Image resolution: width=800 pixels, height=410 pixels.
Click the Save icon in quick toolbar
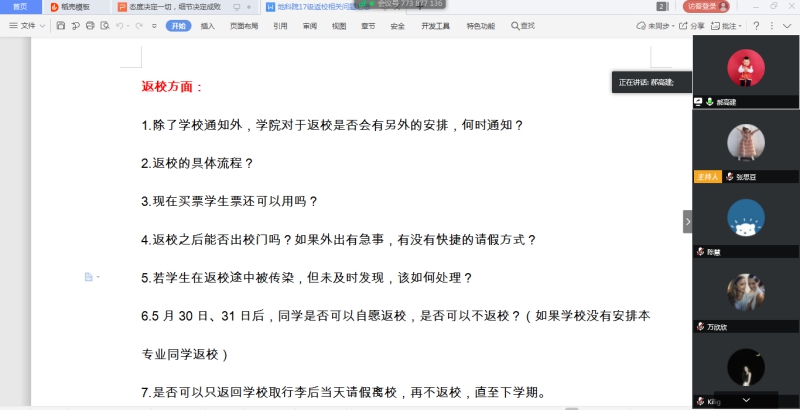(x=61, y=26)
